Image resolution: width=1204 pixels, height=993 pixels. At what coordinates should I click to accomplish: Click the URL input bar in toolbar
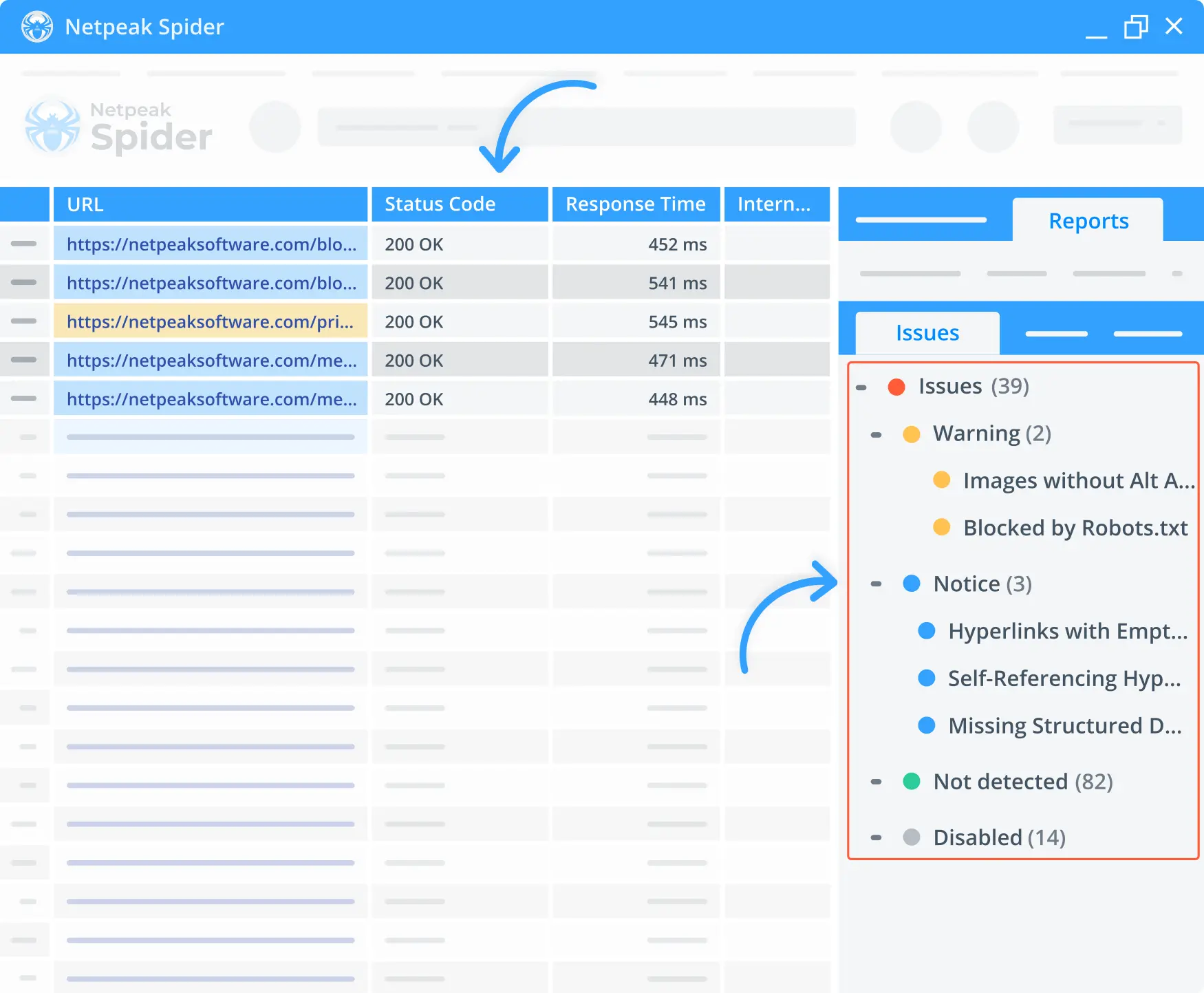pyautogui.click(x=586, y=127)
